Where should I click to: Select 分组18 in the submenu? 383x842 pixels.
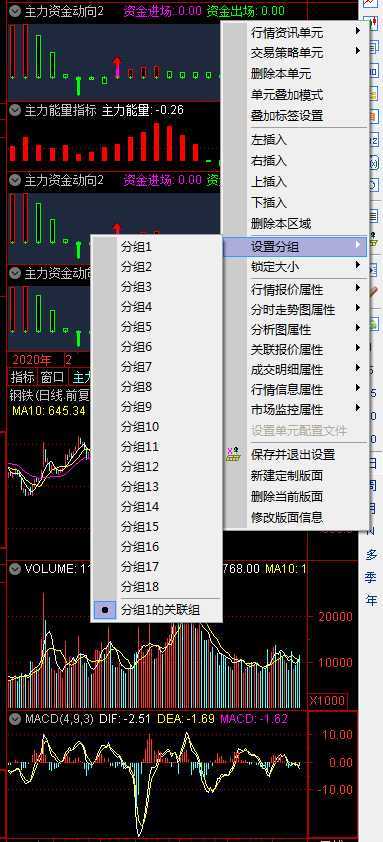[x=157, y=586]
